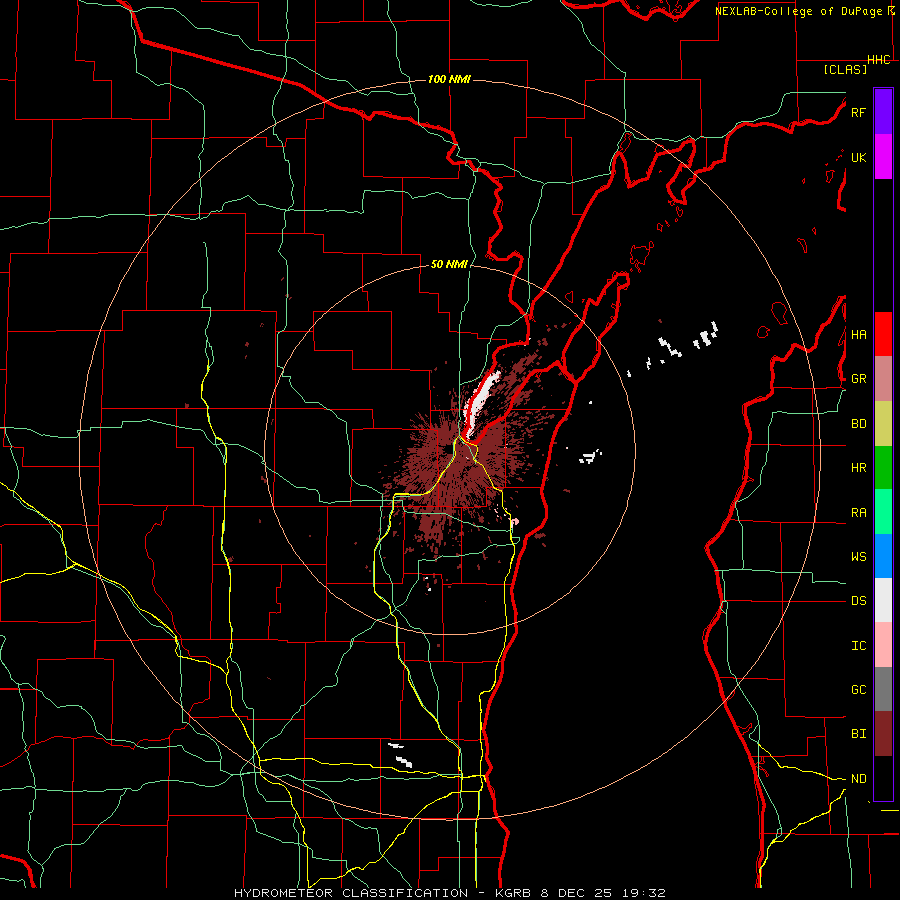This screenshot has height=900, width=900.
Task: Click the WS blue legend swatch
Action: click(883, 556)
